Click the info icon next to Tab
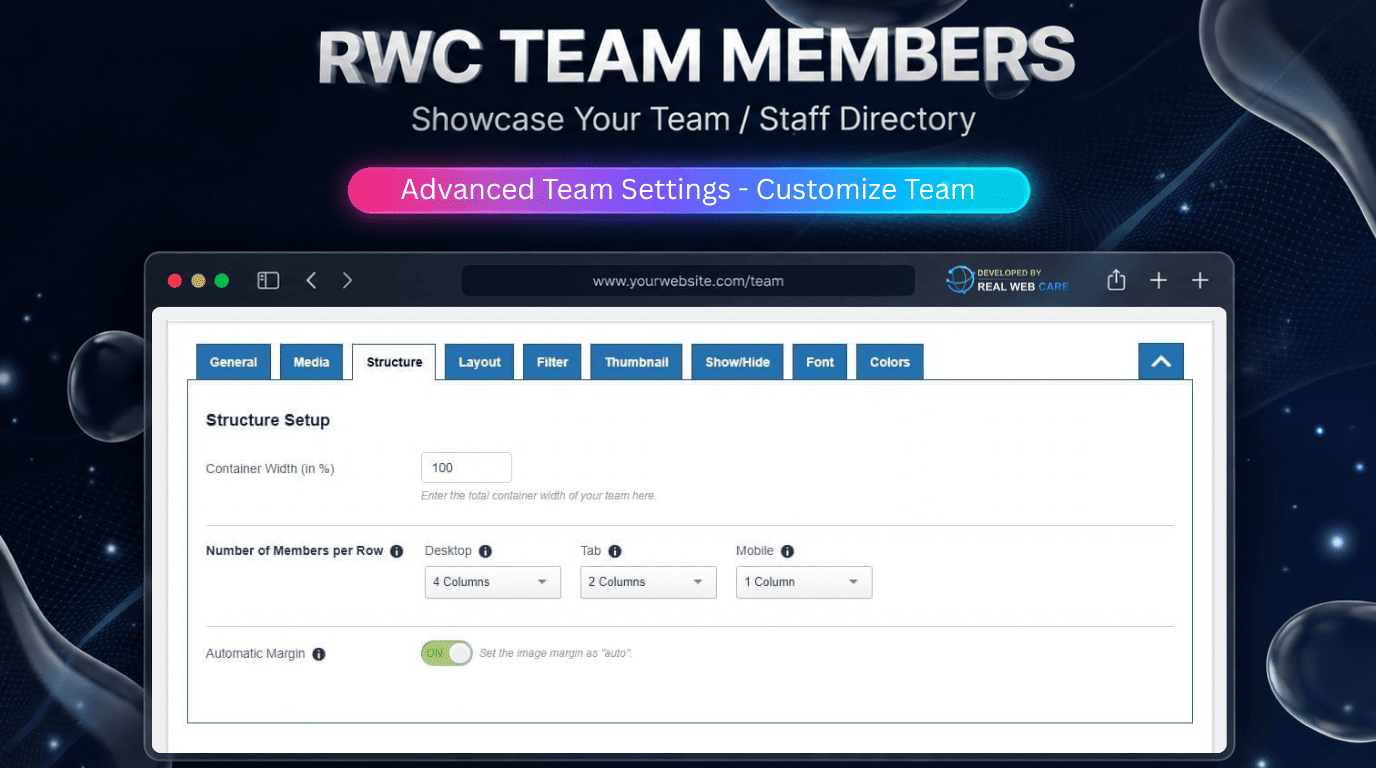The image size is (1376, 768). point(615,551)
